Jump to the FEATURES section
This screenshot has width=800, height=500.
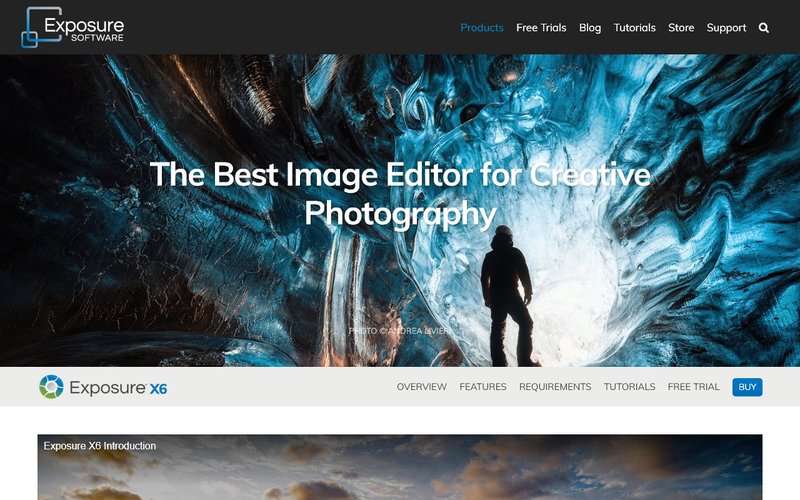[x=483, y=387]
